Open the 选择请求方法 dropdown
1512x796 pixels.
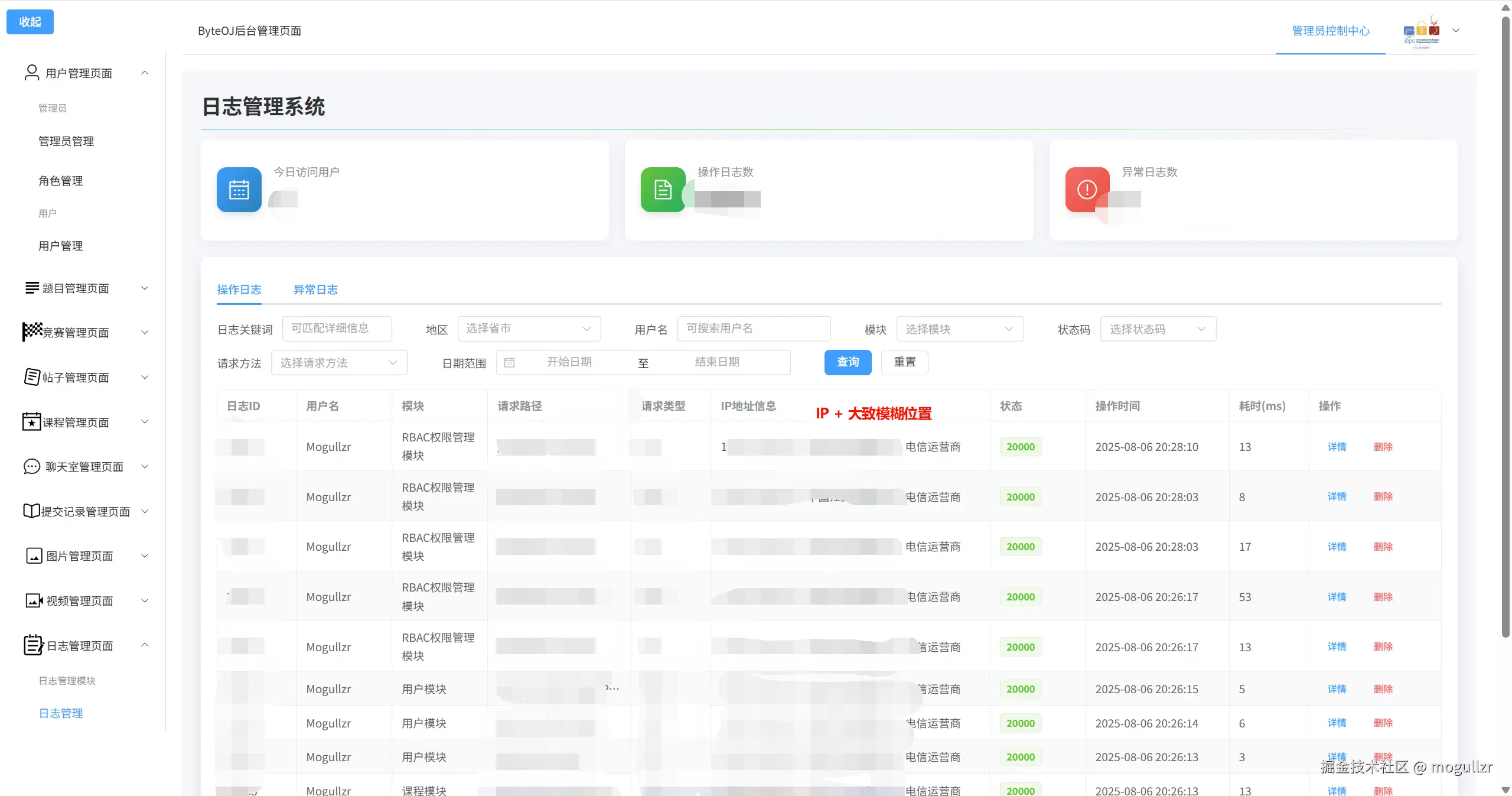pos(339,363)
